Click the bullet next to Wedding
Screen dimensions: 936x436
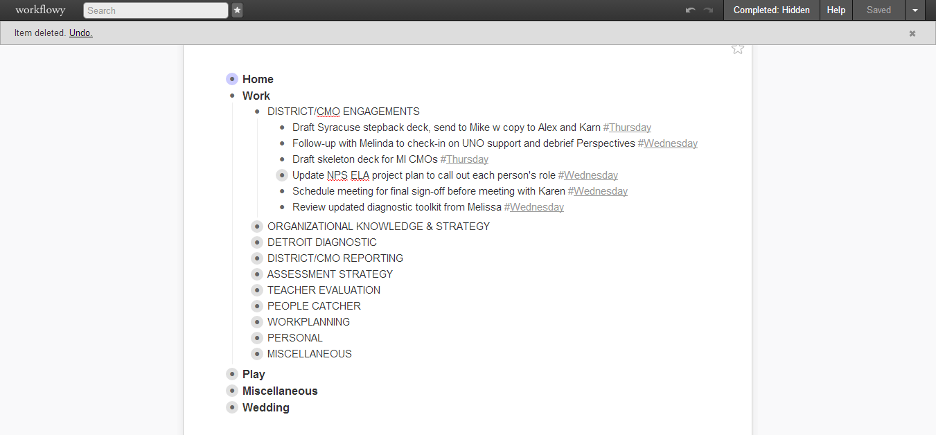point(232,408)
